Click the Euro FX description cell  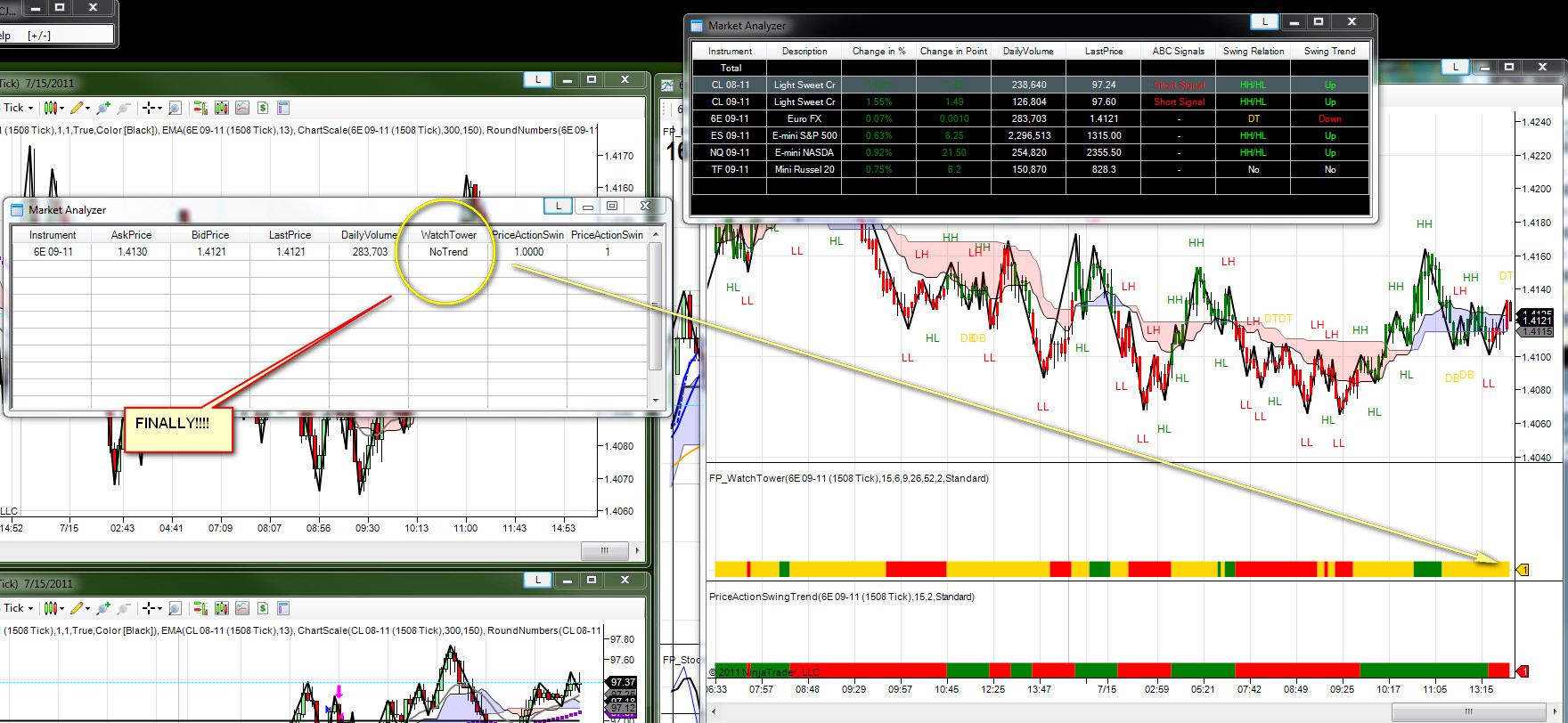[804, 118]
